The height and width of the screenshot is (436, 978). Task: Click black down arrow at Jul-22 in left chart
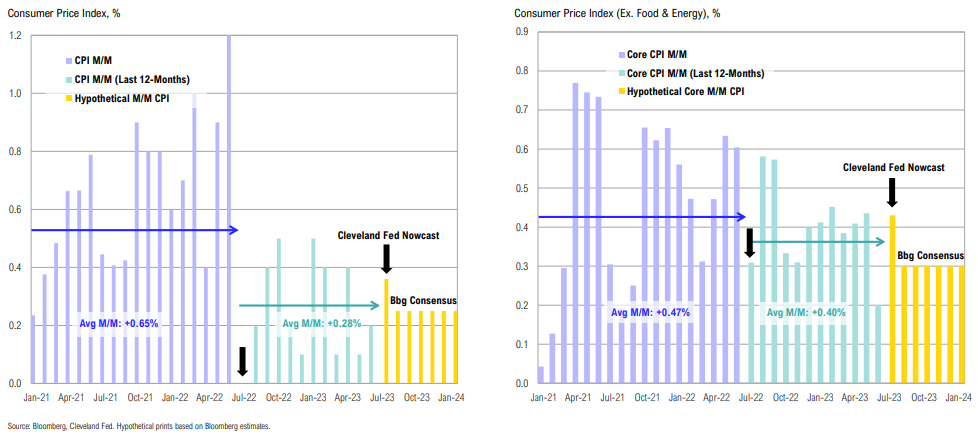(242, 362)
